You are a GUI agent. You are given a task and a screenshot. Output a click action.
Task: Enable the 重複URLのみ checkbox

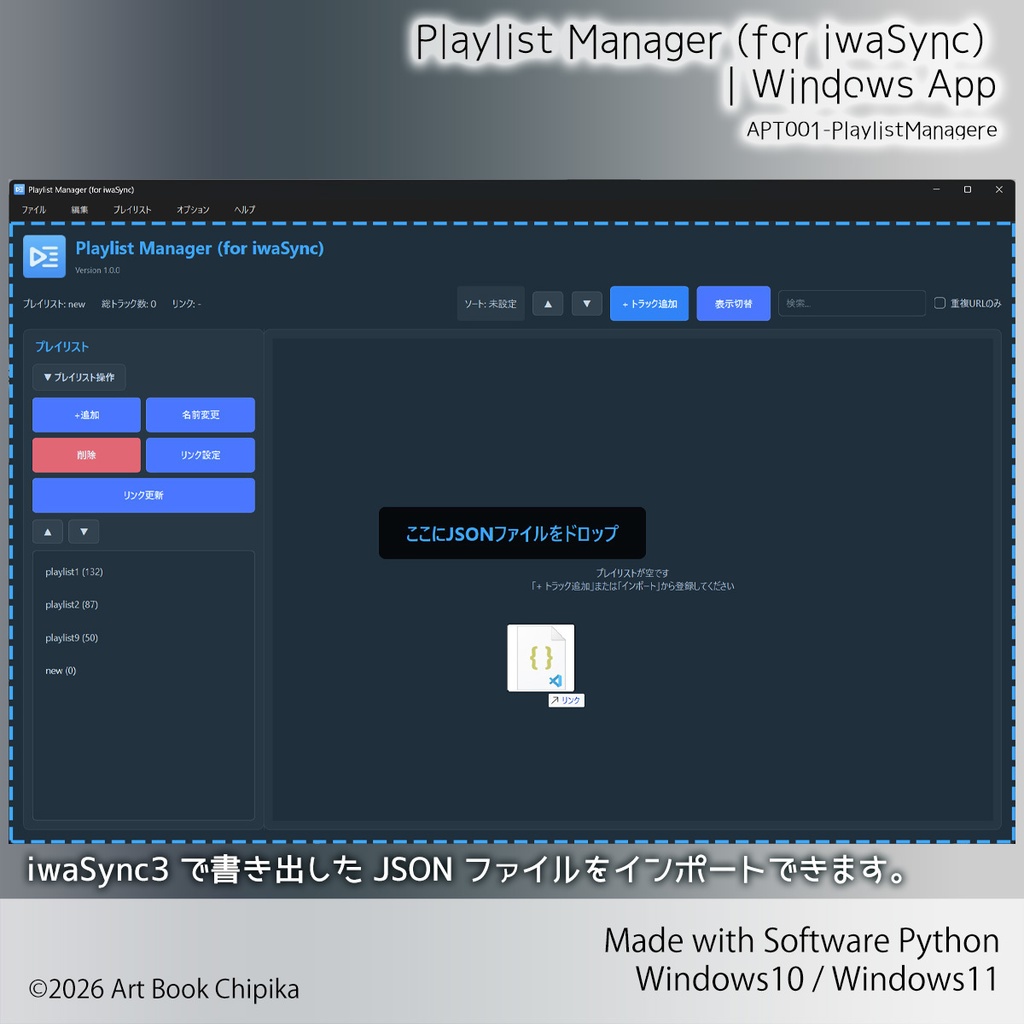tap(941, 303)
